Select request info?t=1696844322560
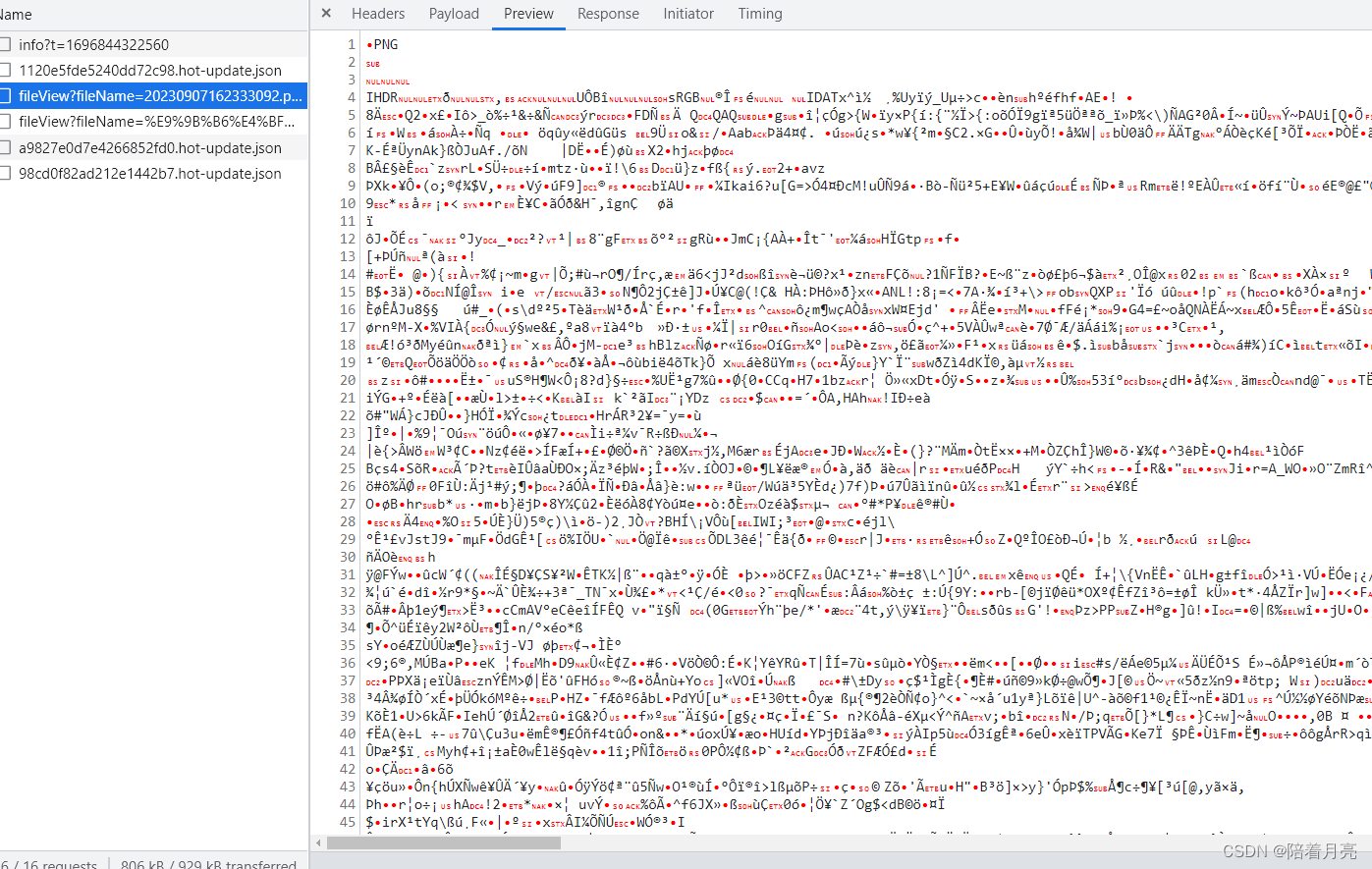1372x869 pixels. tap(93, 44)
